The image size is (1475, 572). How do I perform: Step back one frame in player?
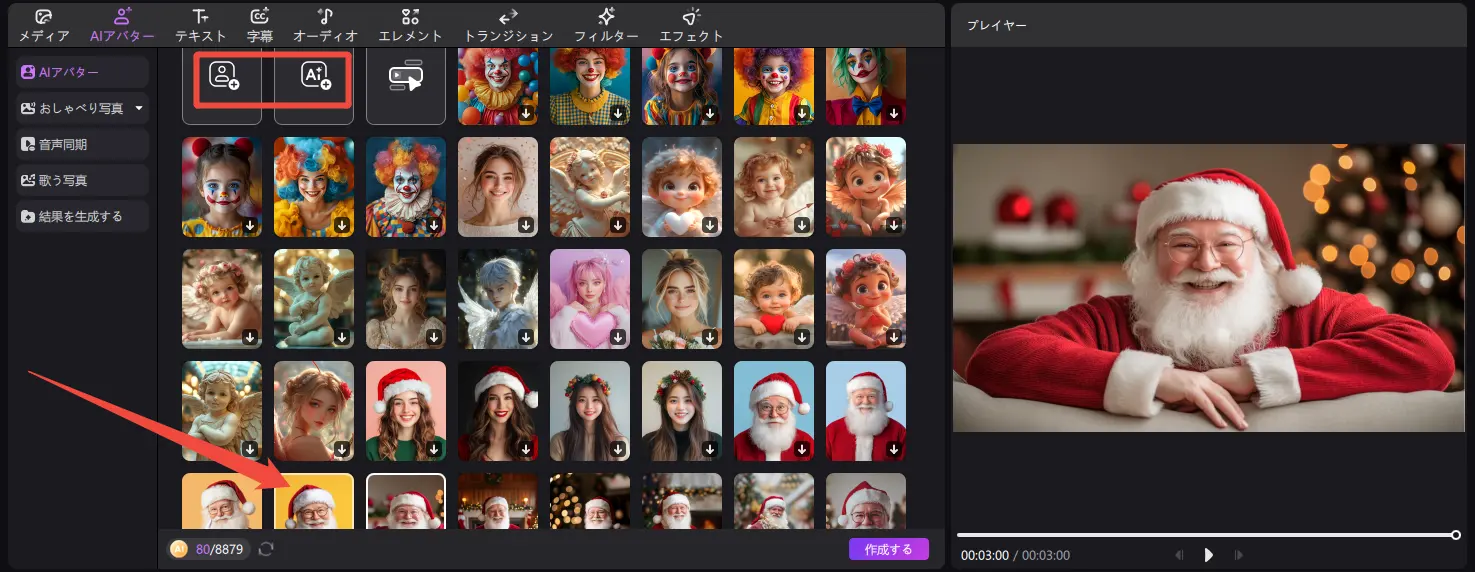point(1179,555)
